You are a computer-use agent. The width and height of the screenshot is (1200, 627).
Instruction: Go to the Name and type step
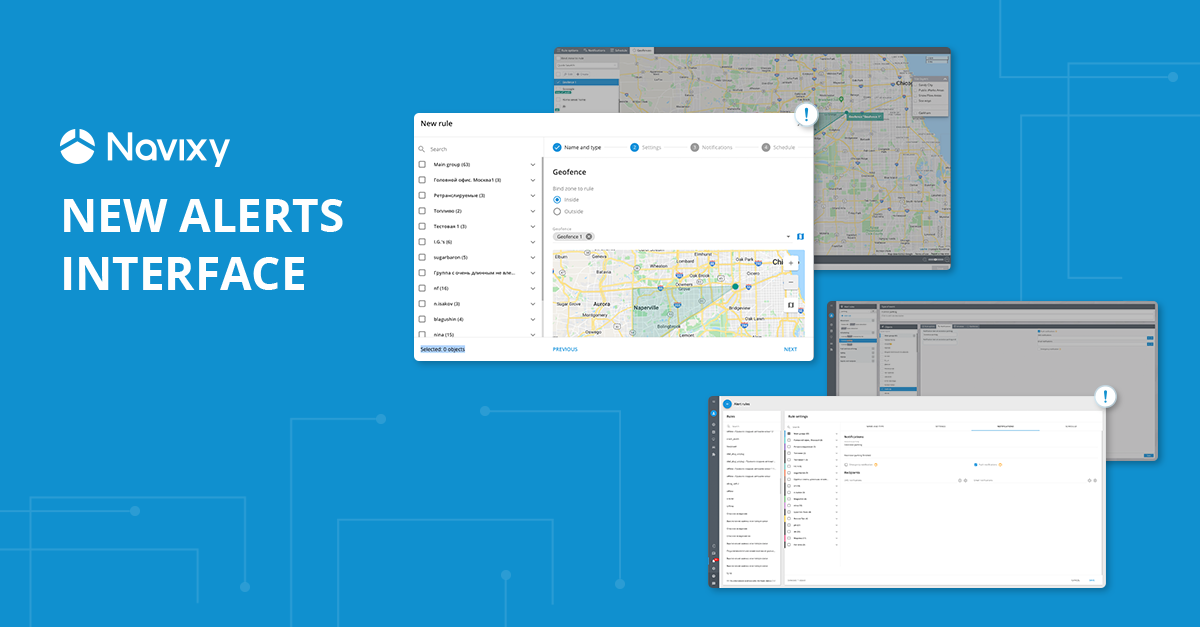pyautogui.click(x=577, y=147)
